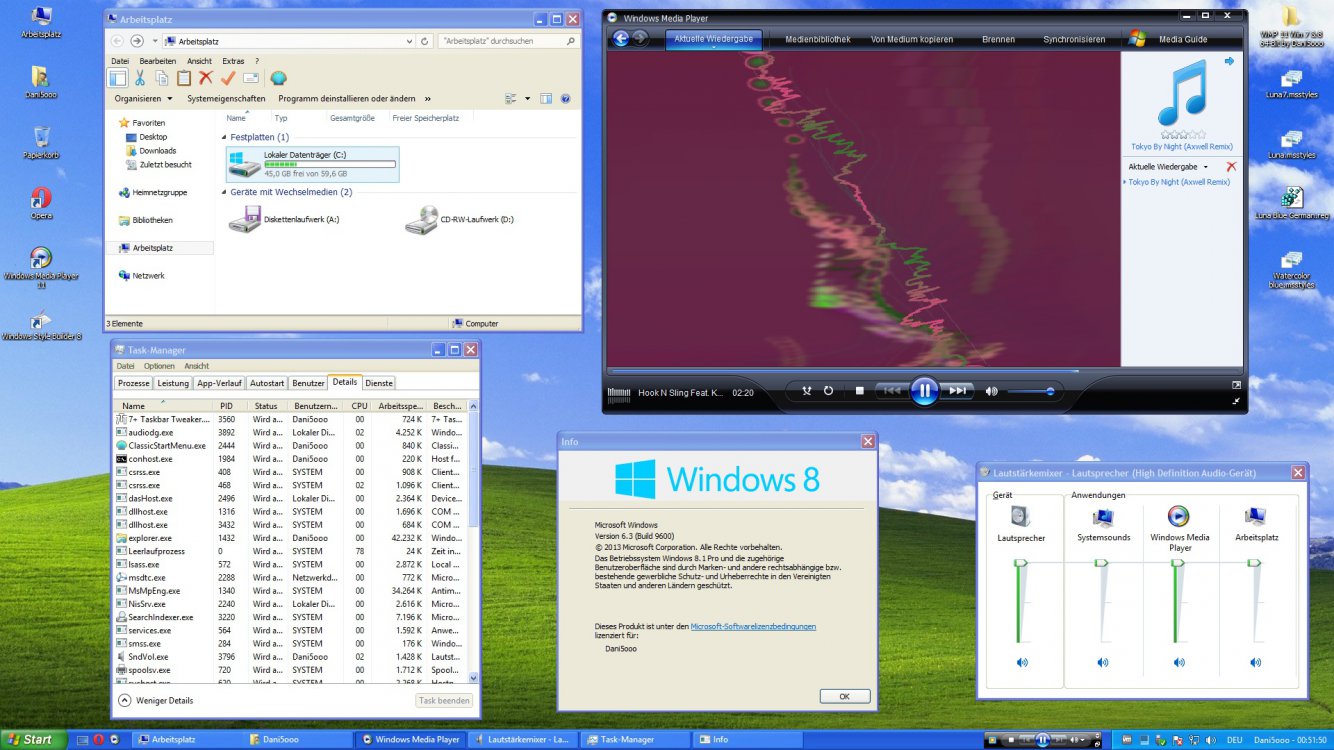Select the Diskettenlaufwerk (A:) drive
The width and height of the screenshot is (1334, 750).
(x=284, y=219)
